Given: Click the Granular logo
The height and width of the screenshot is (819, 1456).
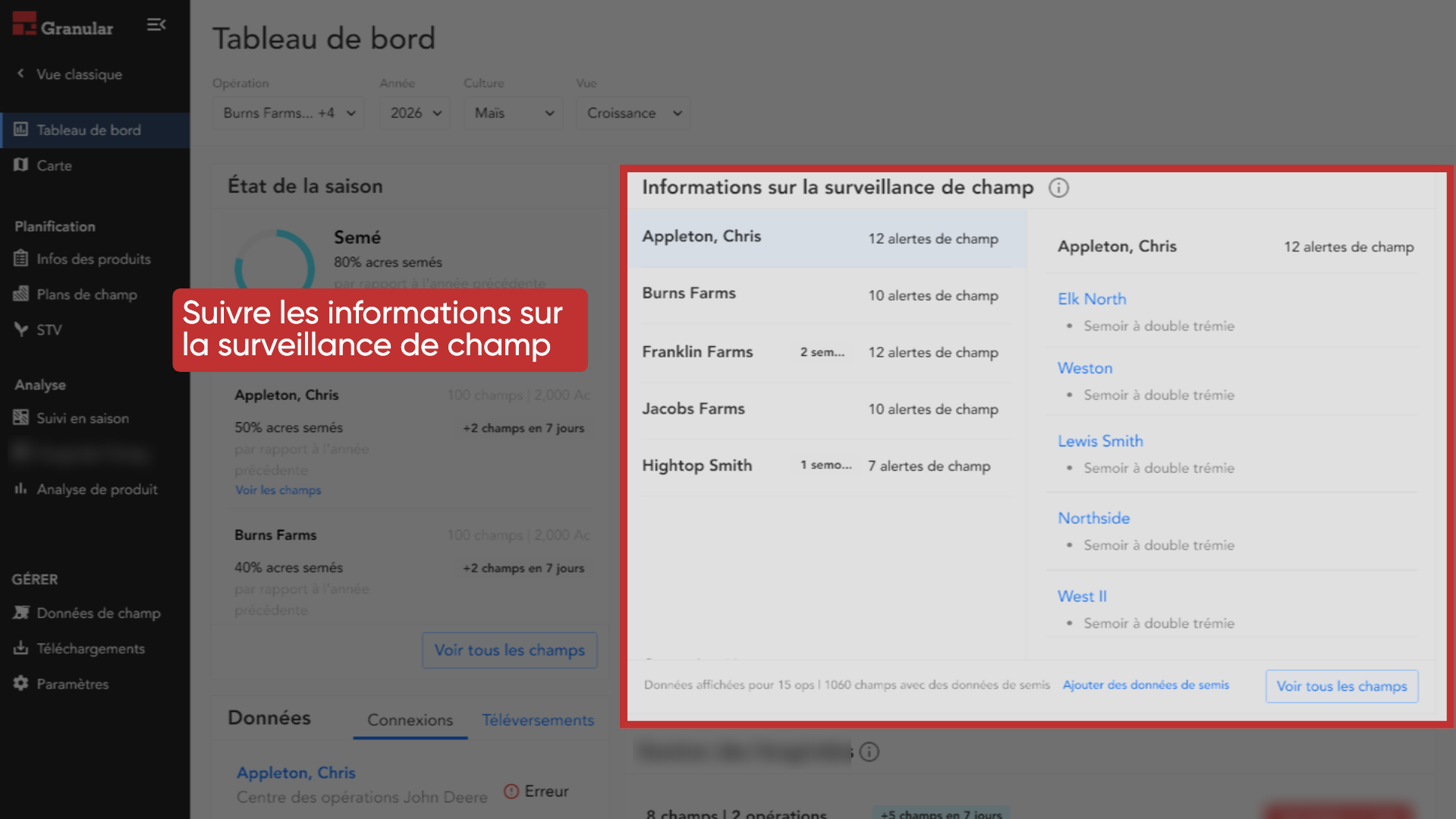Looking at the screenshot, I should click(x=63, y=26).
